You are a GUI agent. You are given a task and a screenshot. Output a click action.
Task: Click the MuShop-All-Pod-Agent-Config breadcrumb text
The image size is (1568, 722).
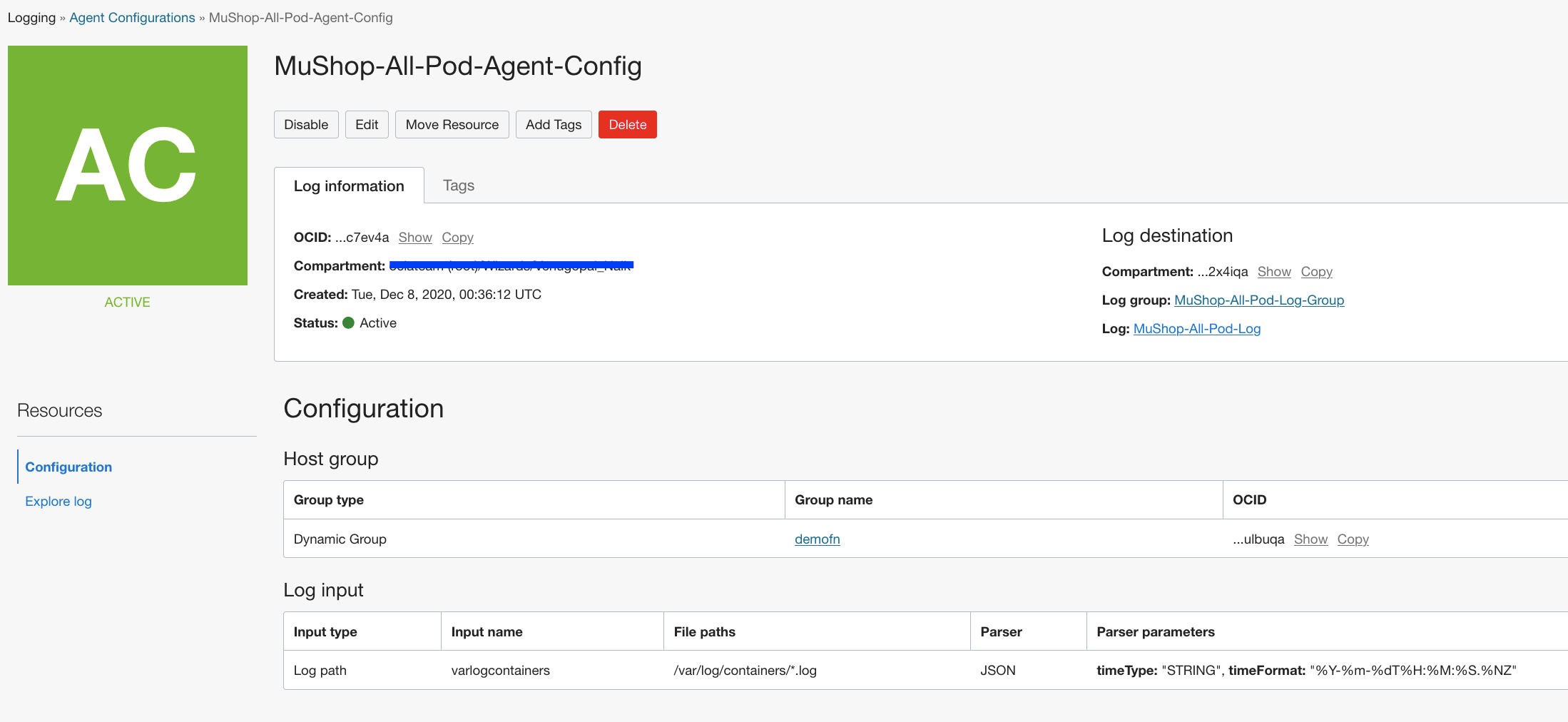300,18
